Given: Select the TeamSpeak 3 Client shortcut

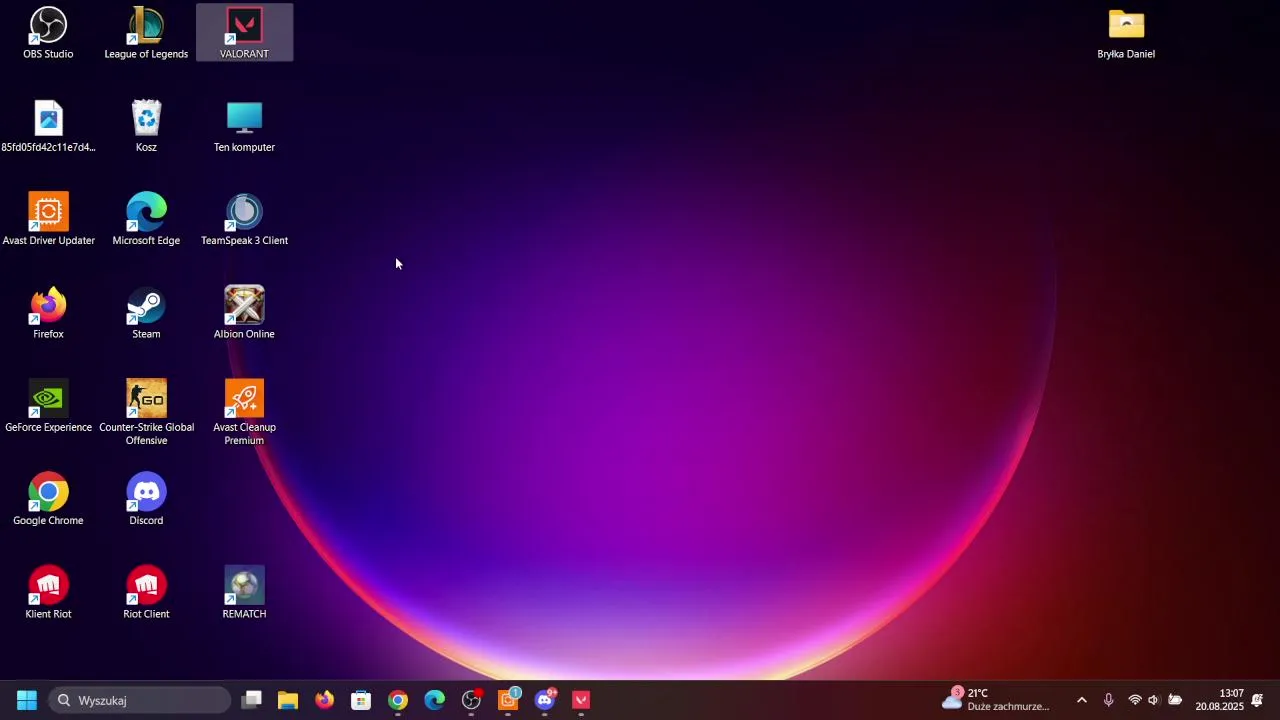Looking at the screenshot, I should 244,220.
